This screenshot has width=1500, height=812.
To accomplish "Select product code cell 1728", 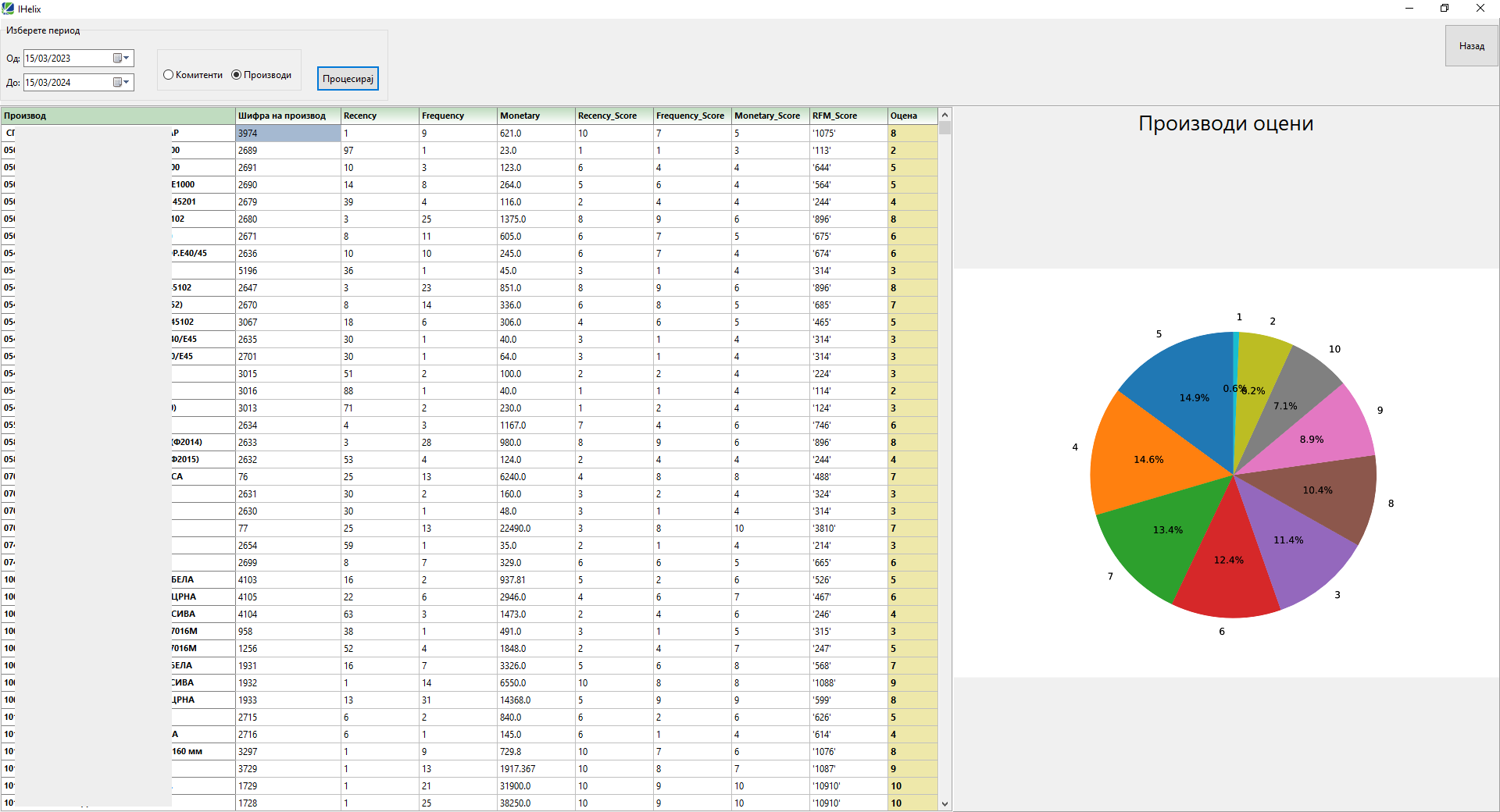I will (288, 803).
